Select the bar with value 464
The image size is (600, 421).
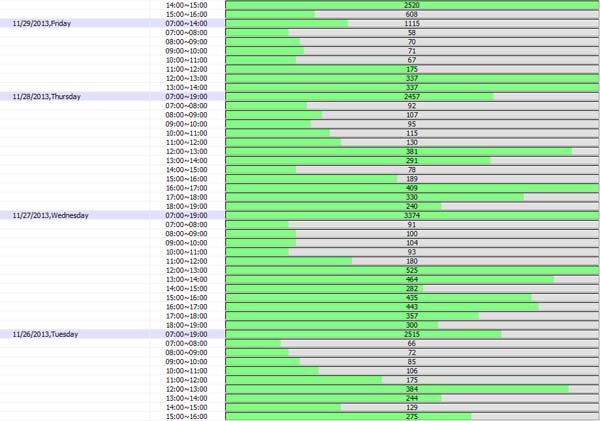(x=411, y=279)
